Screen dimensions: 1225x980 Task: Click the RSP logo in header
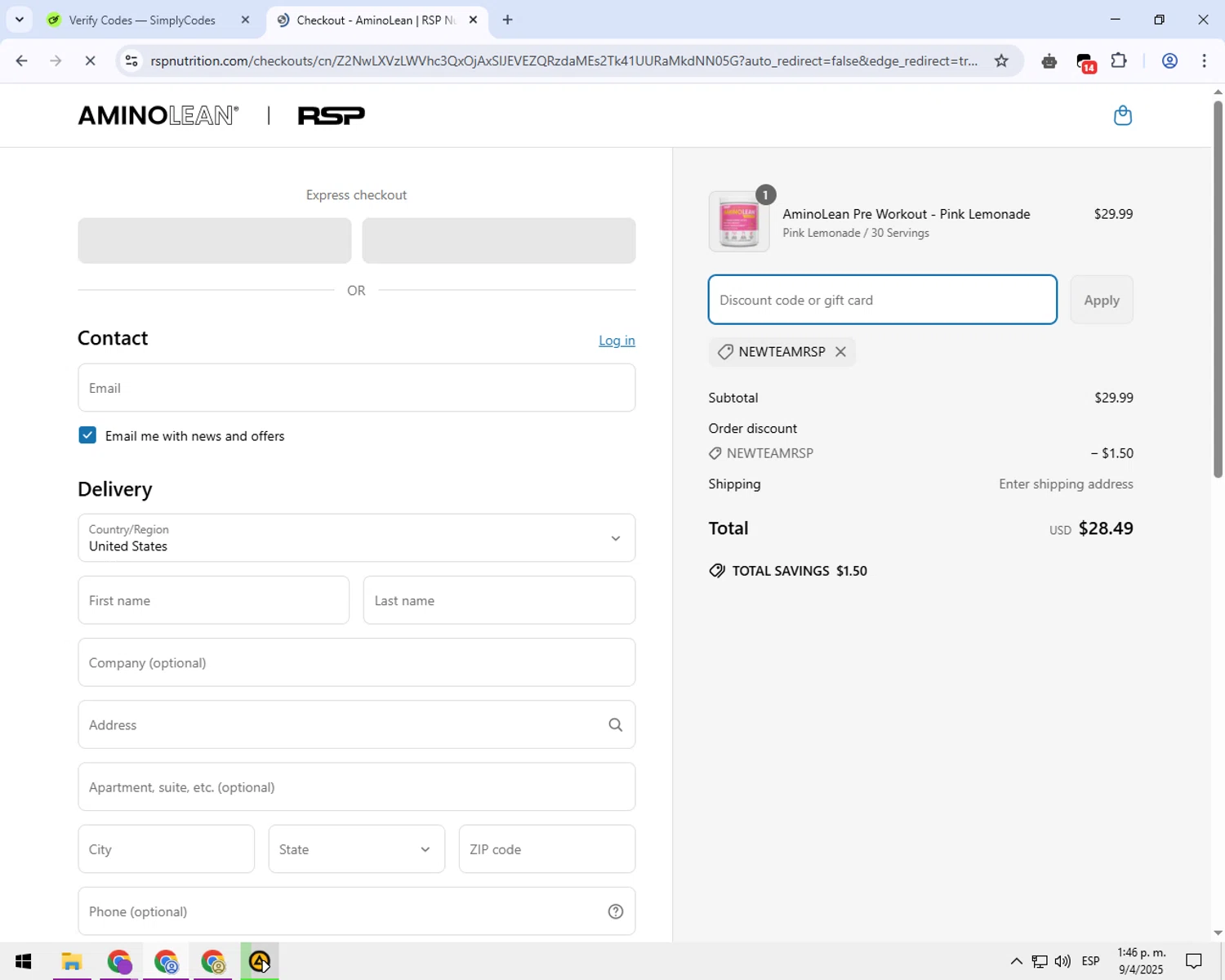[x=332, y=115]
